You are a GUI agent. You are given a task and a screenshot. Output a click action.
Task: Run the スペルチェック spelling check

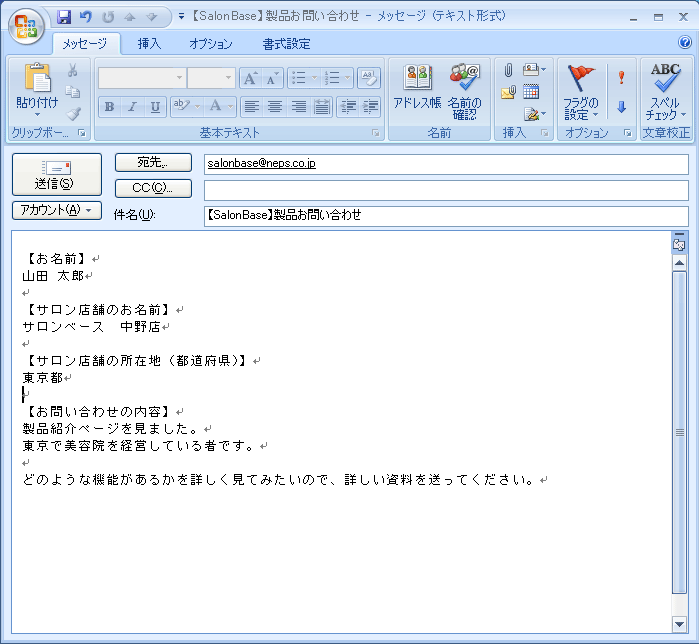point(666,91)
